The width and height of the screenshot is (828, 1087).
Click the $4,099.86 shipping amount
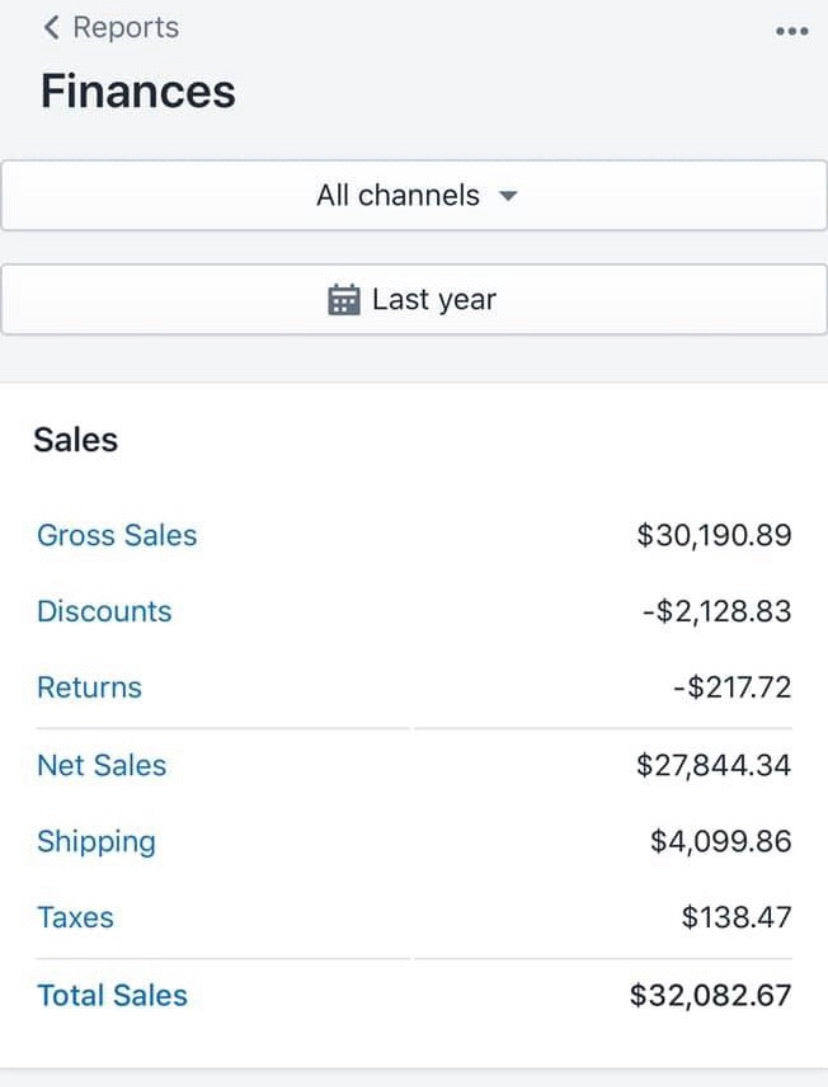tap(720, 841)
